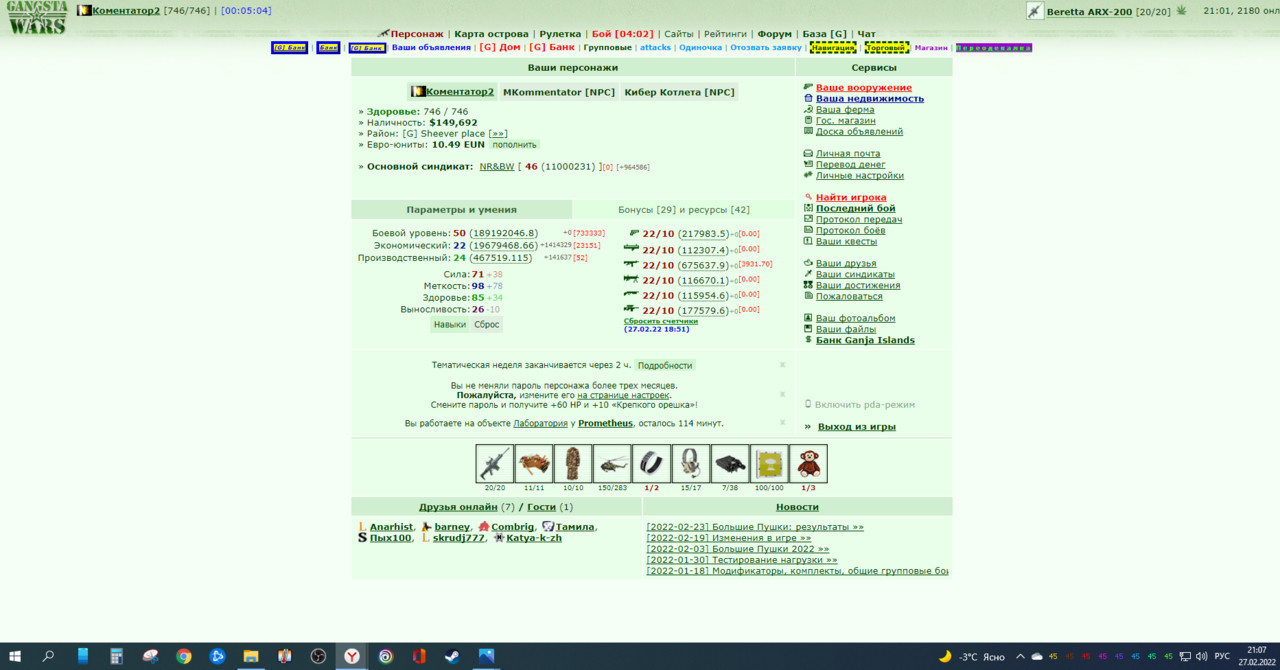The image size is (1280, 670).
Task: Open на странице настроек link
Action: pyautogui.click(x=623, y=395)
